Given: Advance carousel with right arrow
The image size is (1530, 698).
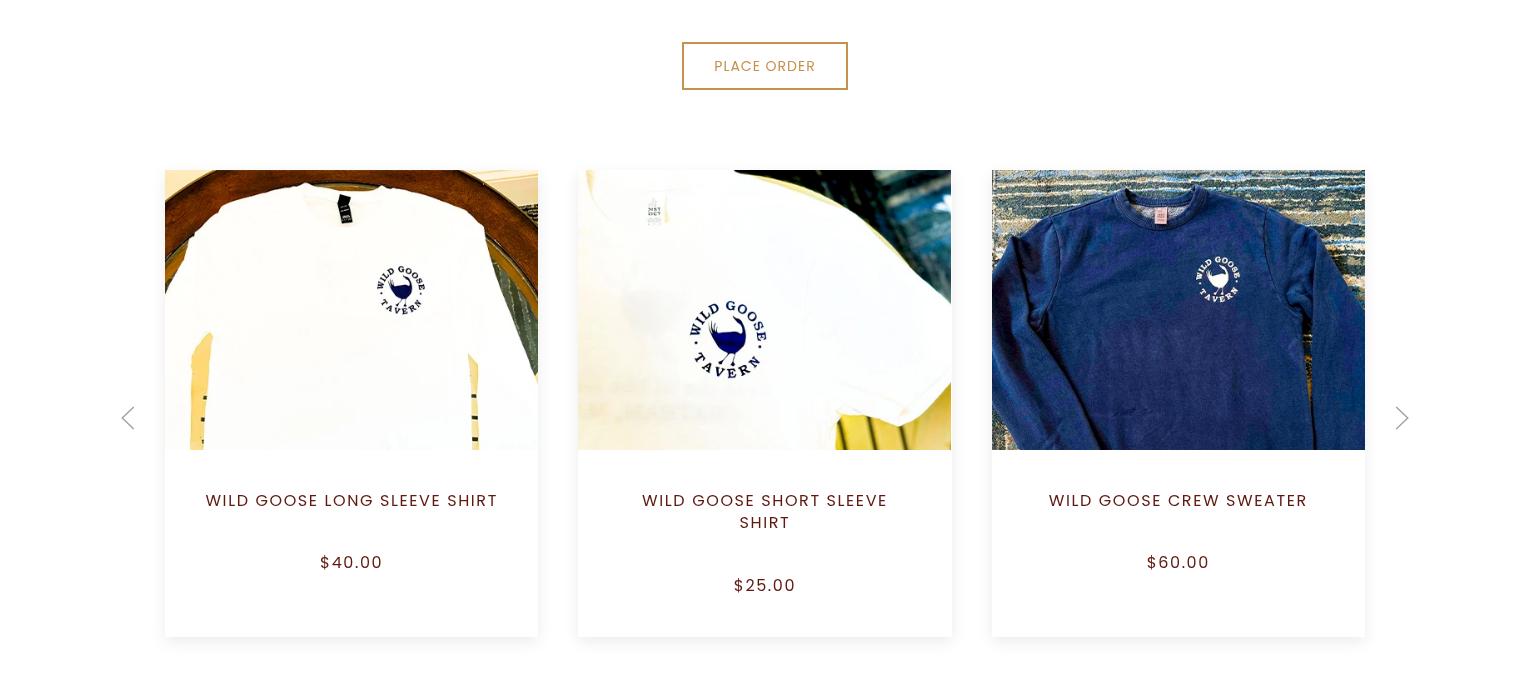Looking at the screenshot, I should click(1402, 418).
